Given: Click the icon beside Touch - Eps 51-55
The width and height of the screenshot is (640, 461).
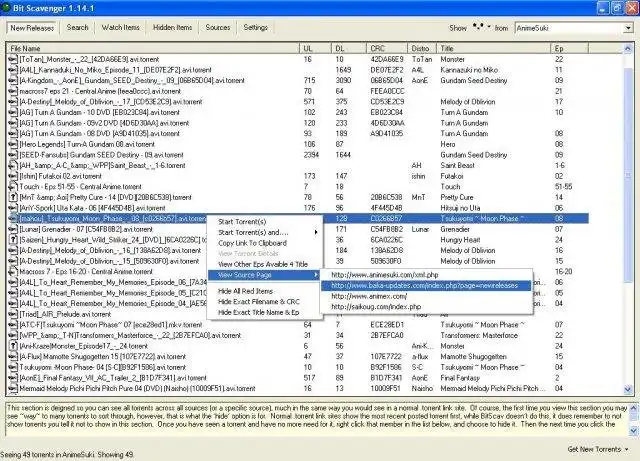Looking at the screenshot, I should tap(13, 187).
